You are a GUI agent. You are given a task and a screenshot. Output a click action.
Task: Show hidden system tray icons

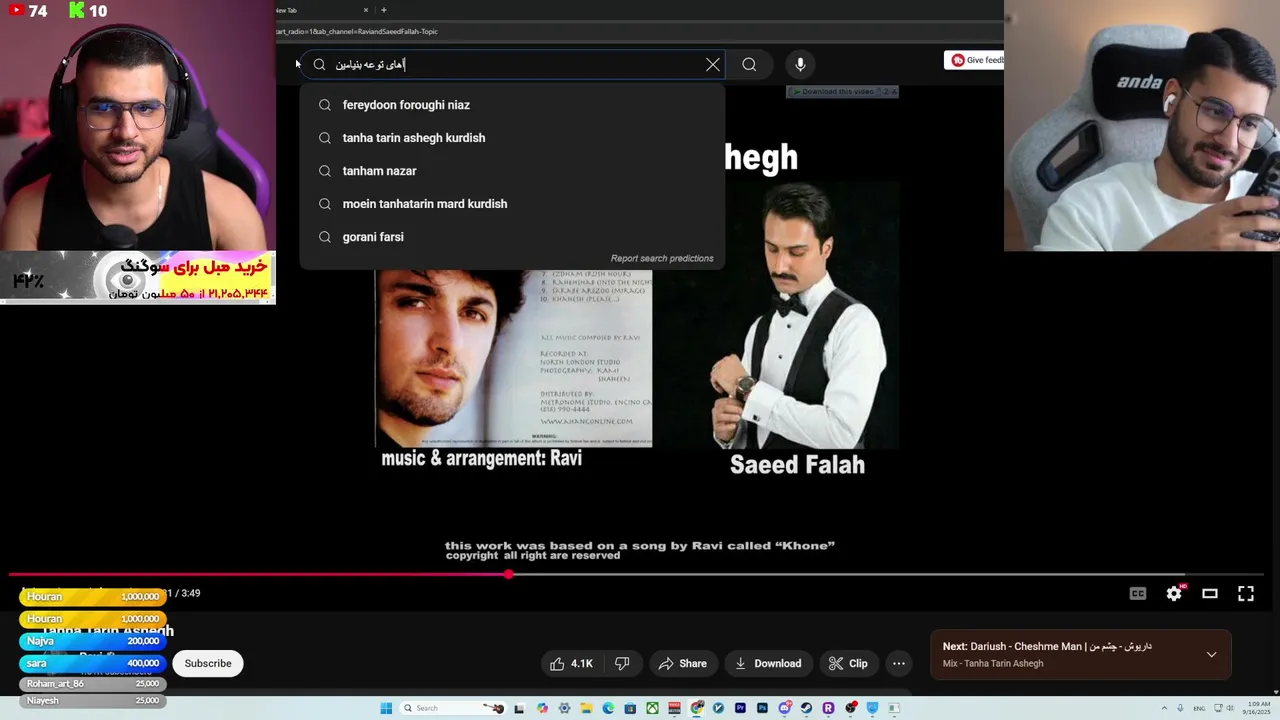pos(1164,708)
